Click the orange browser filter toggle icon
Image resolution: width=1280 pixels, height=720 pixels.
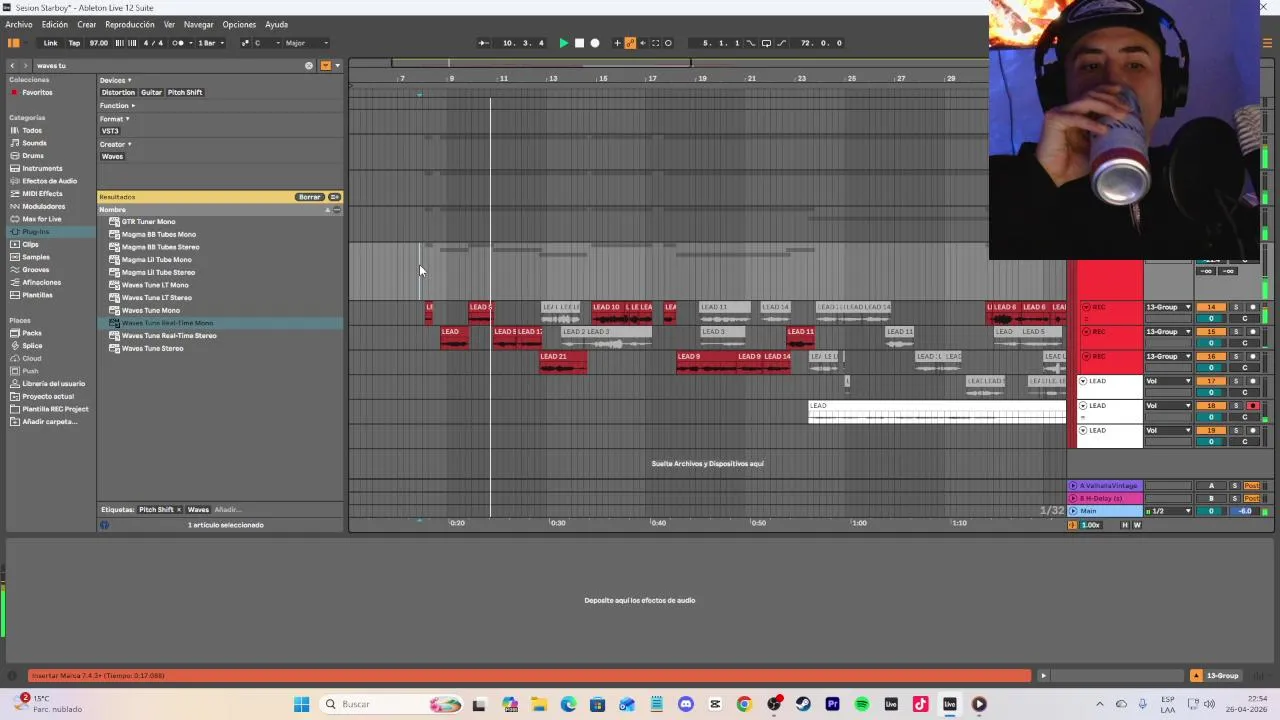(x=325, y=65)
